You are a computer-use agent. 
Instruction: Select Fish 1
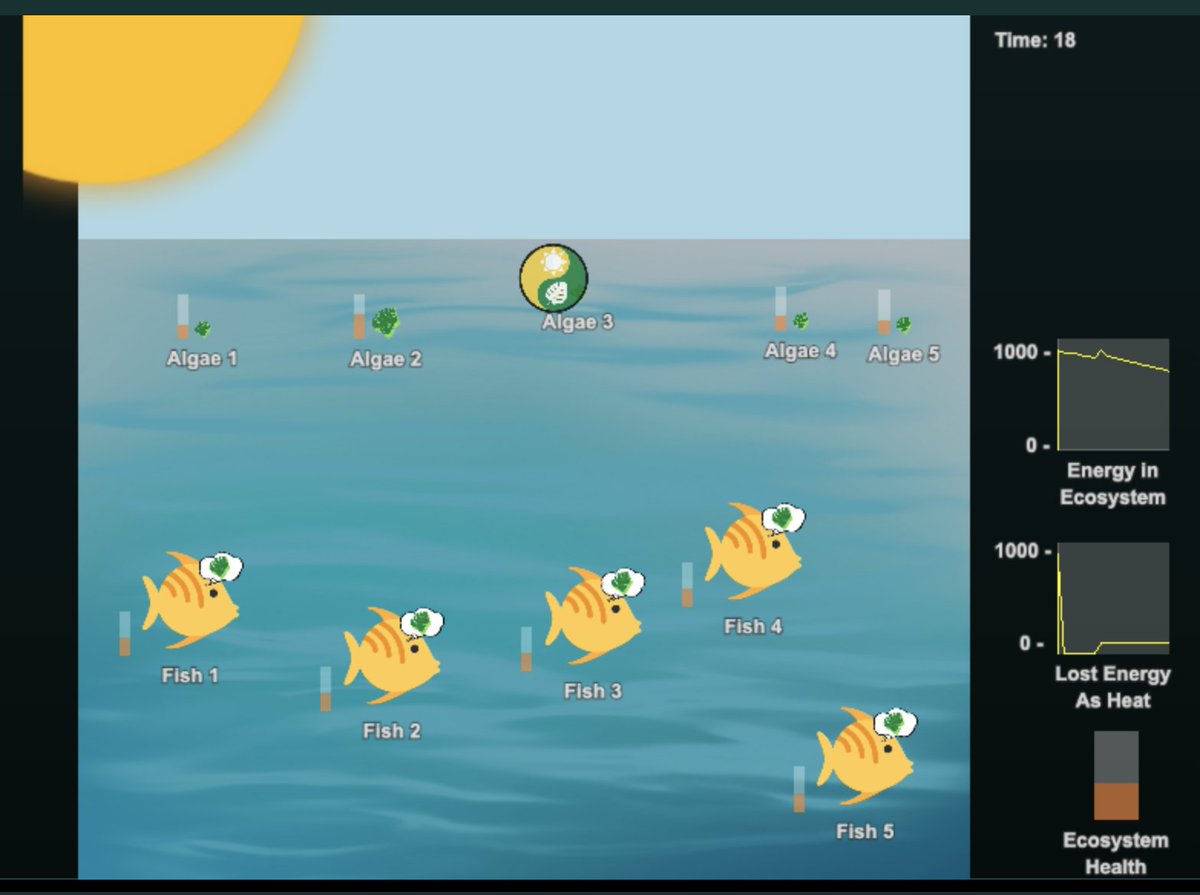[190, 603]
